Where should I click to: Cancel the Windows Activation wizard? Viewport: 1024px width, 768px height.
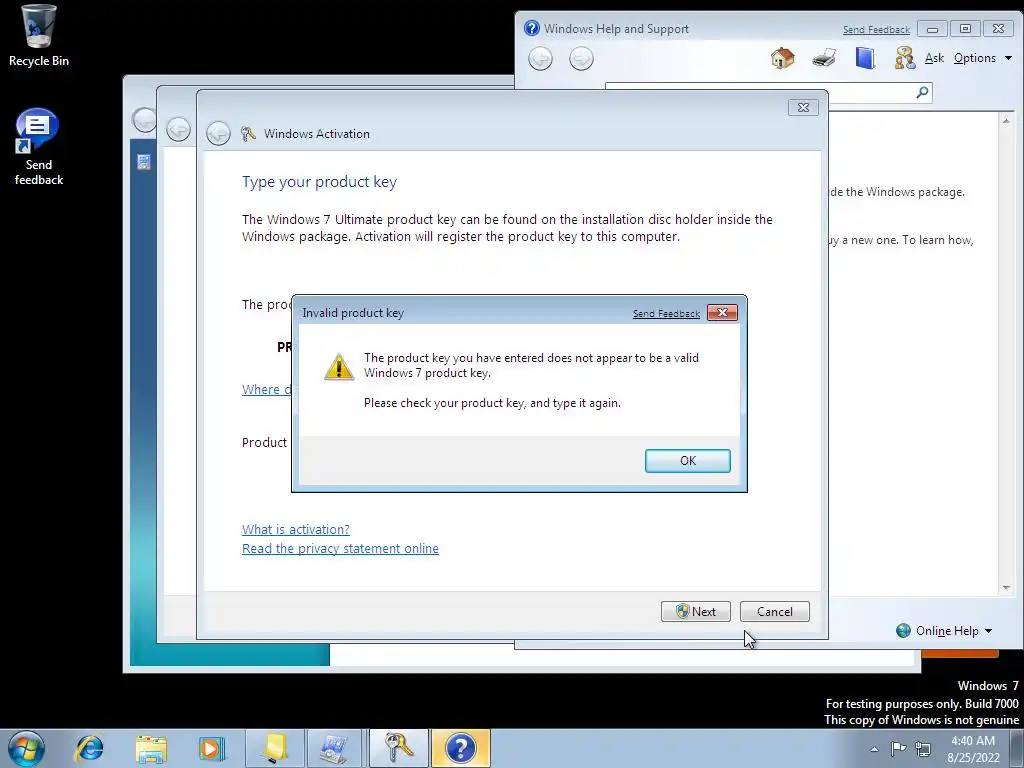[x=775, y=611]
